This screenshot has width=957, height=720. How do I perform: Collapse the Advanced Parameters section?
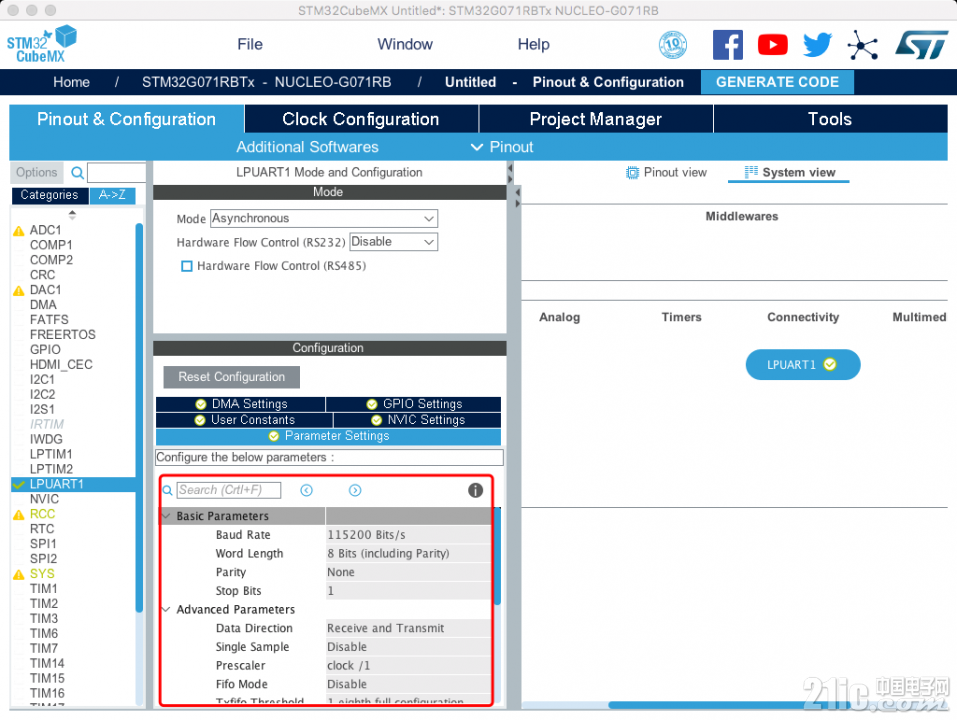[166, 610]
